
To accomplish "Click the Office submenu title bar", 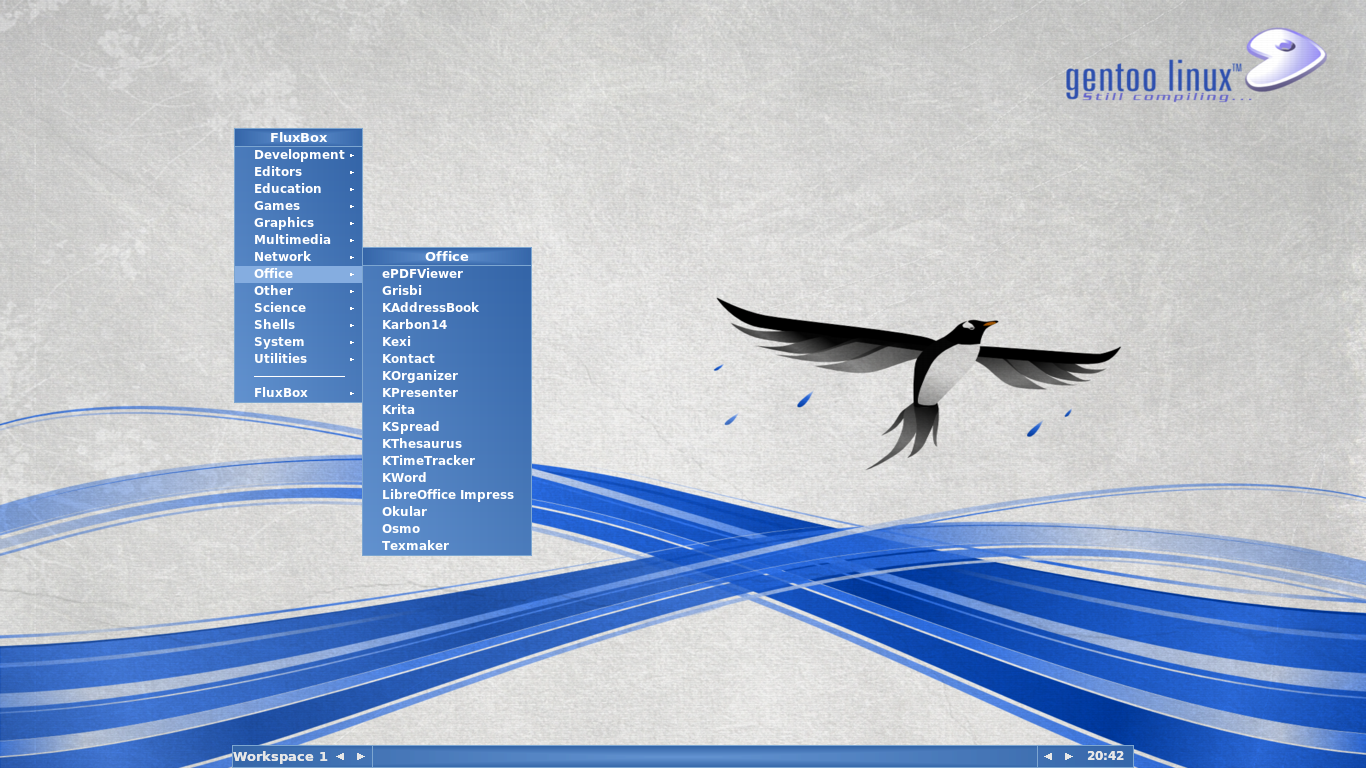I will (446, 257).
